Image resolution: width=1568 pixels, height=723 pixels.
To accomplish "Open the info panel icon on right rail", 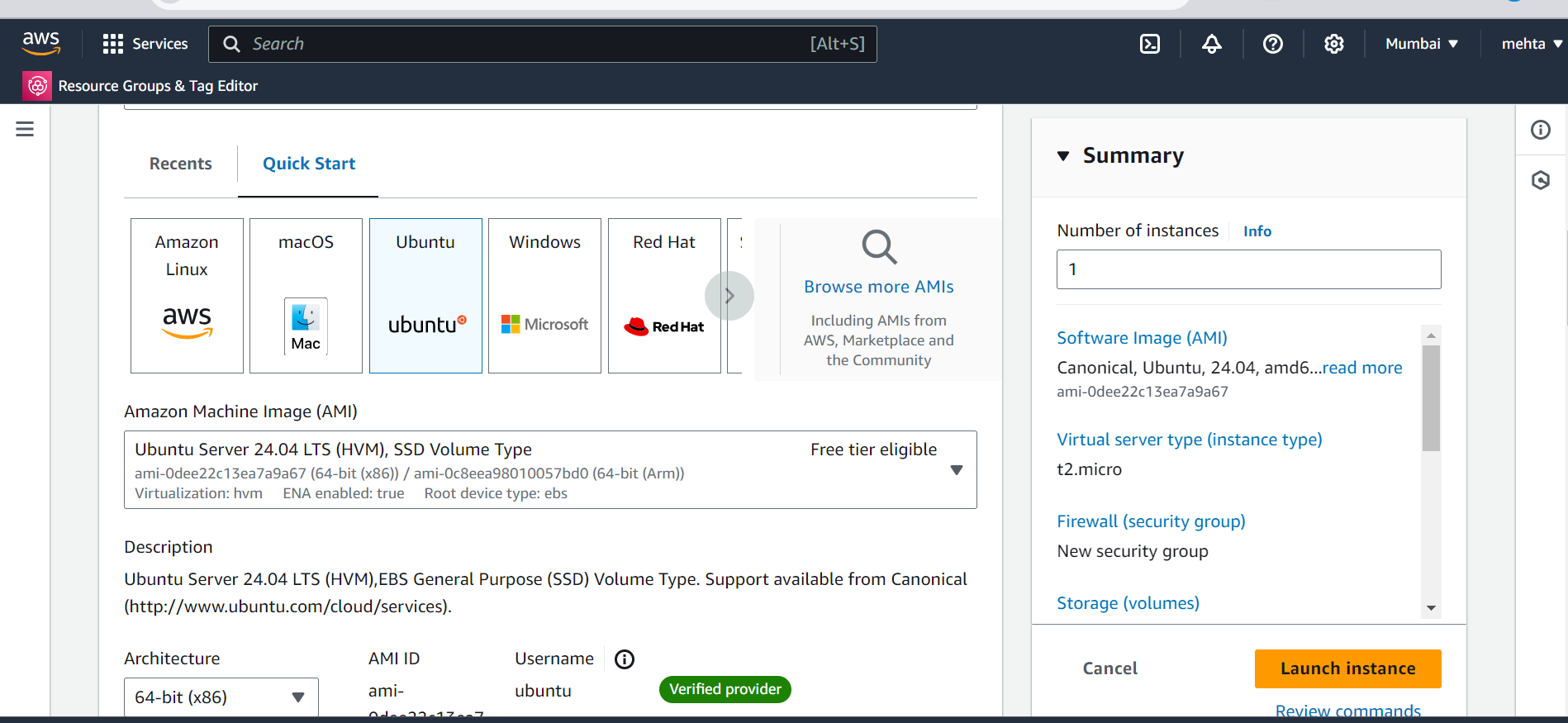I will click(1541, 130).
